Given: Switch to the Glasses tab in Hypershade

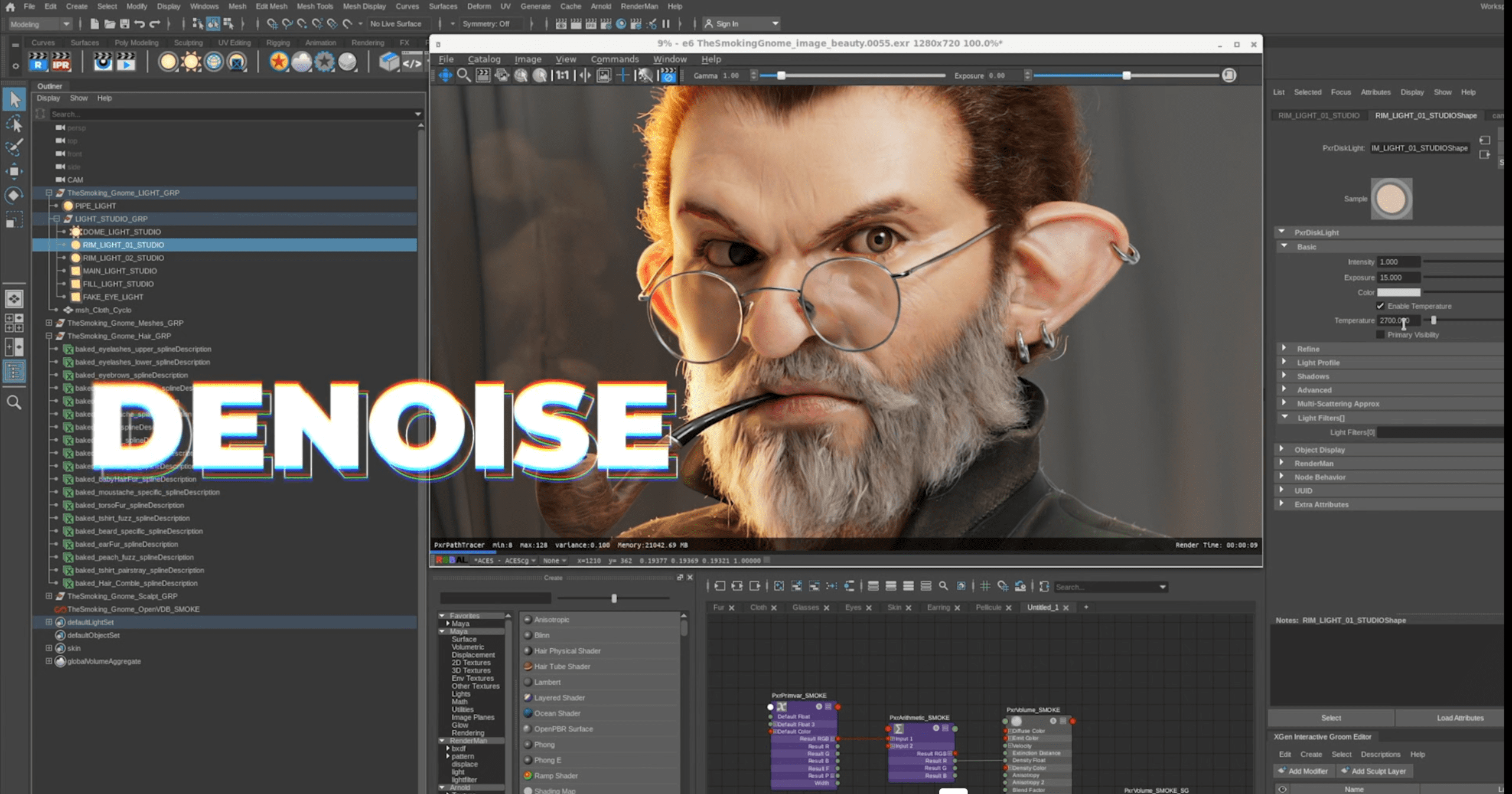Looking at the screenshot, I should pyautogui.click(x=807, y=607).
